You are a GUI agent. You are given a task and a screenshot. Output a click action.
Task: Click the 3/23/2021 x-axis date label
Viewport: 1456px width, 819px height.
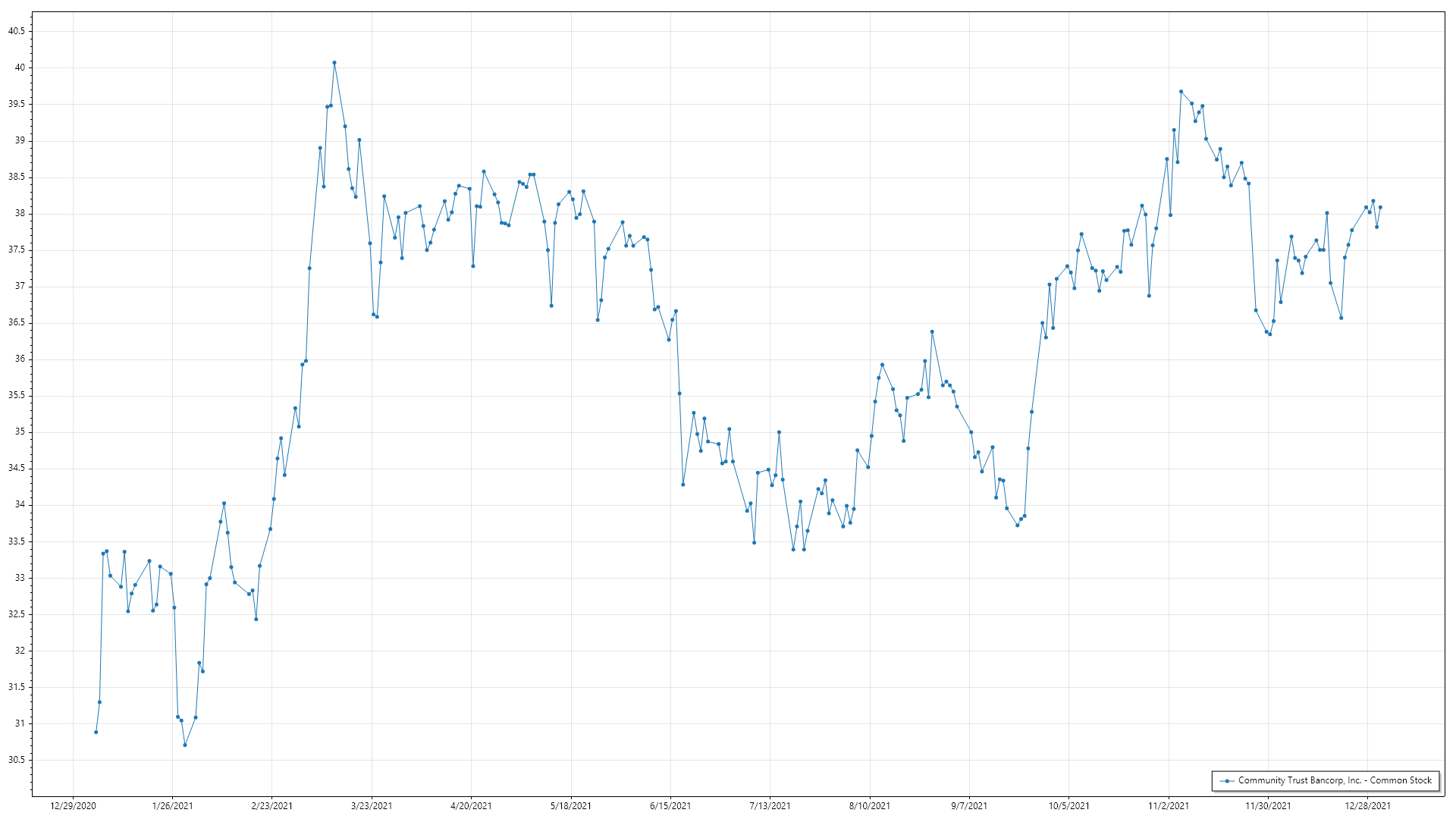tap(372, 805)
